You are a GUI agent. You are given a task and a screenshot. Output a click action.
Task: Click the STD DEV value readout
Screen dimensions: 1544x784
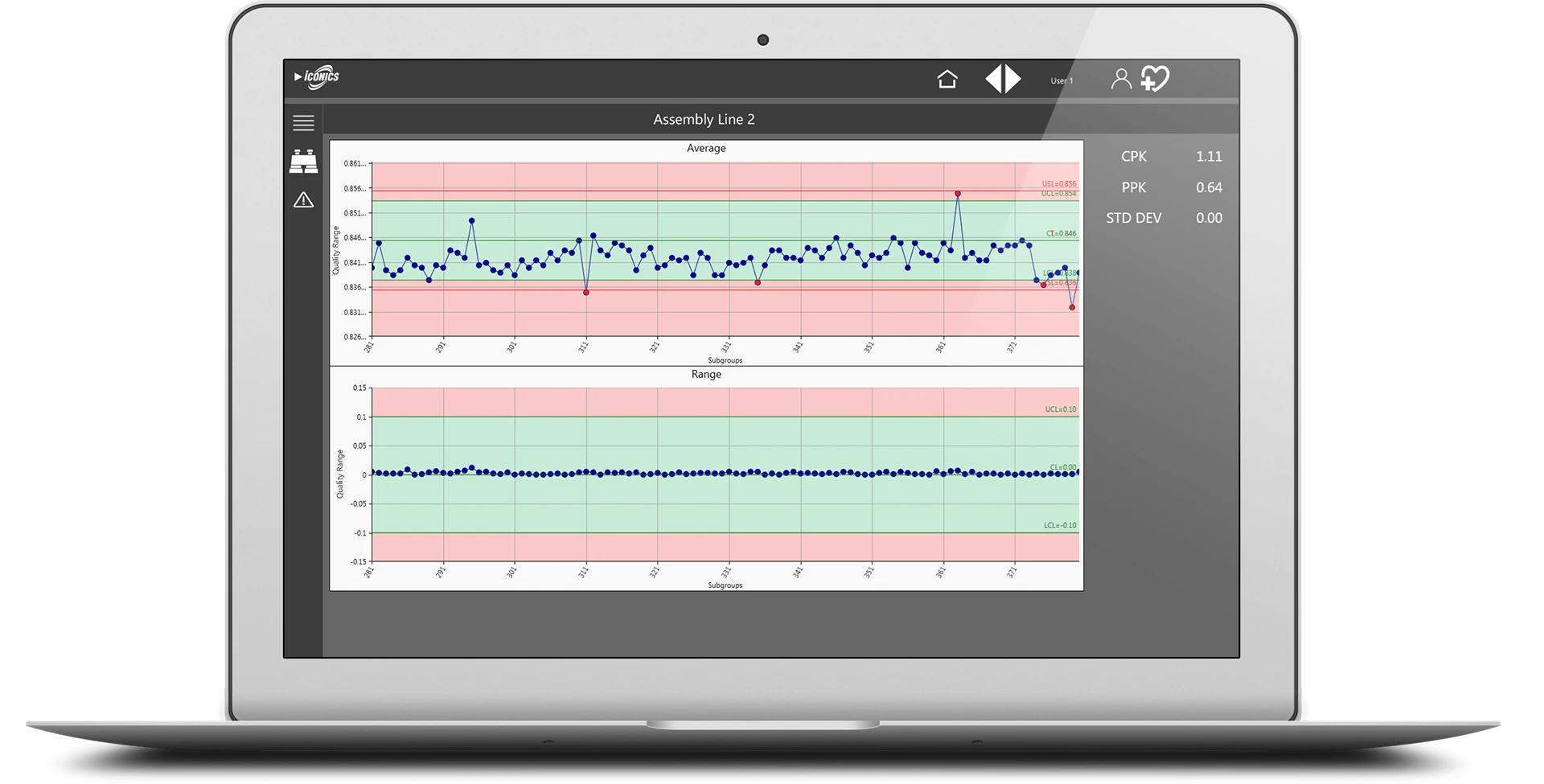pyautogui.click(x=1209, y=218)
